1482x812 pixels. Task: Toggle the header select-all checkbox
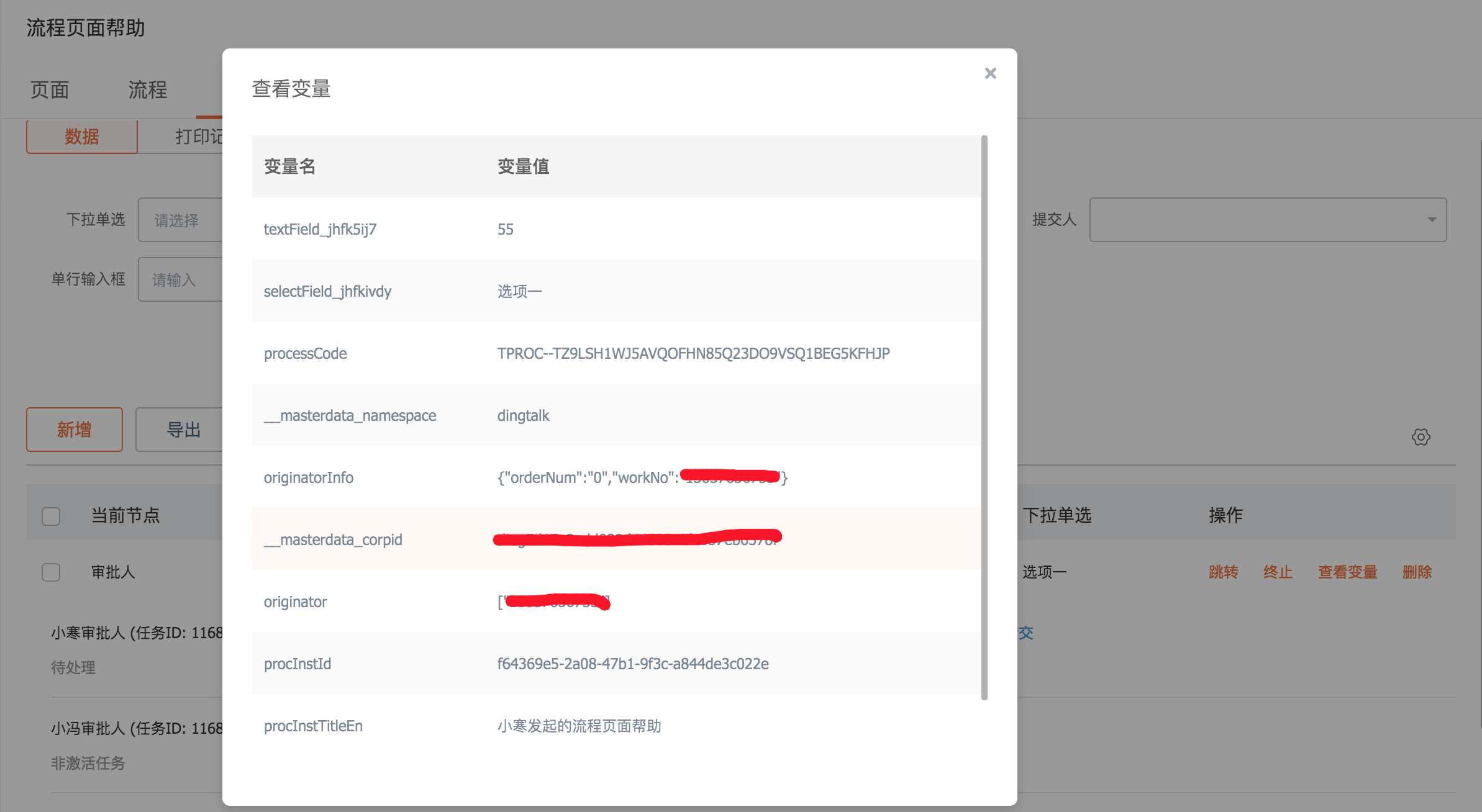(x=51, y=516)
